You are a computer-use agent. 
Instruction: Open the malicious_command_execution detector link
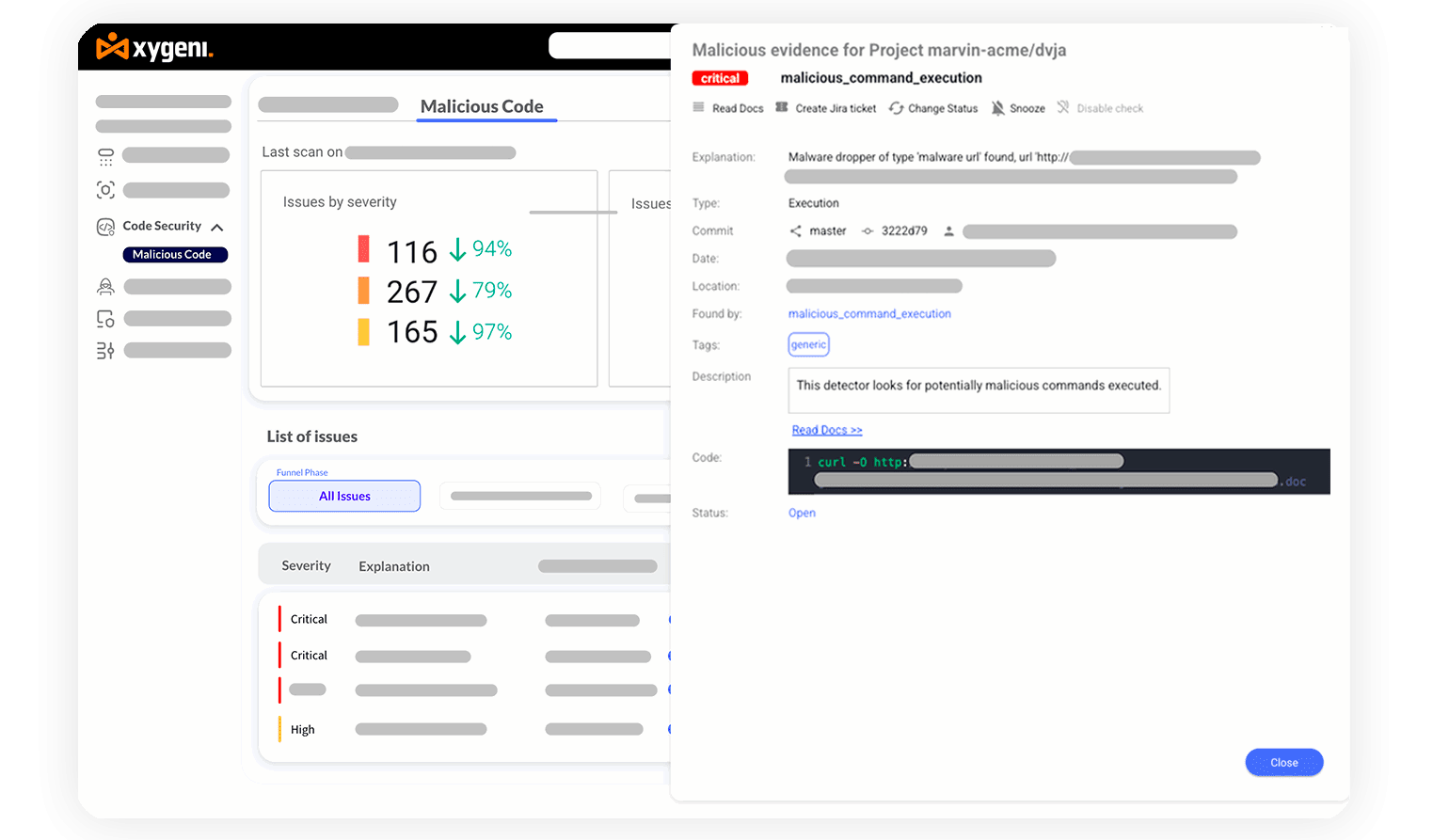point(869,314)
